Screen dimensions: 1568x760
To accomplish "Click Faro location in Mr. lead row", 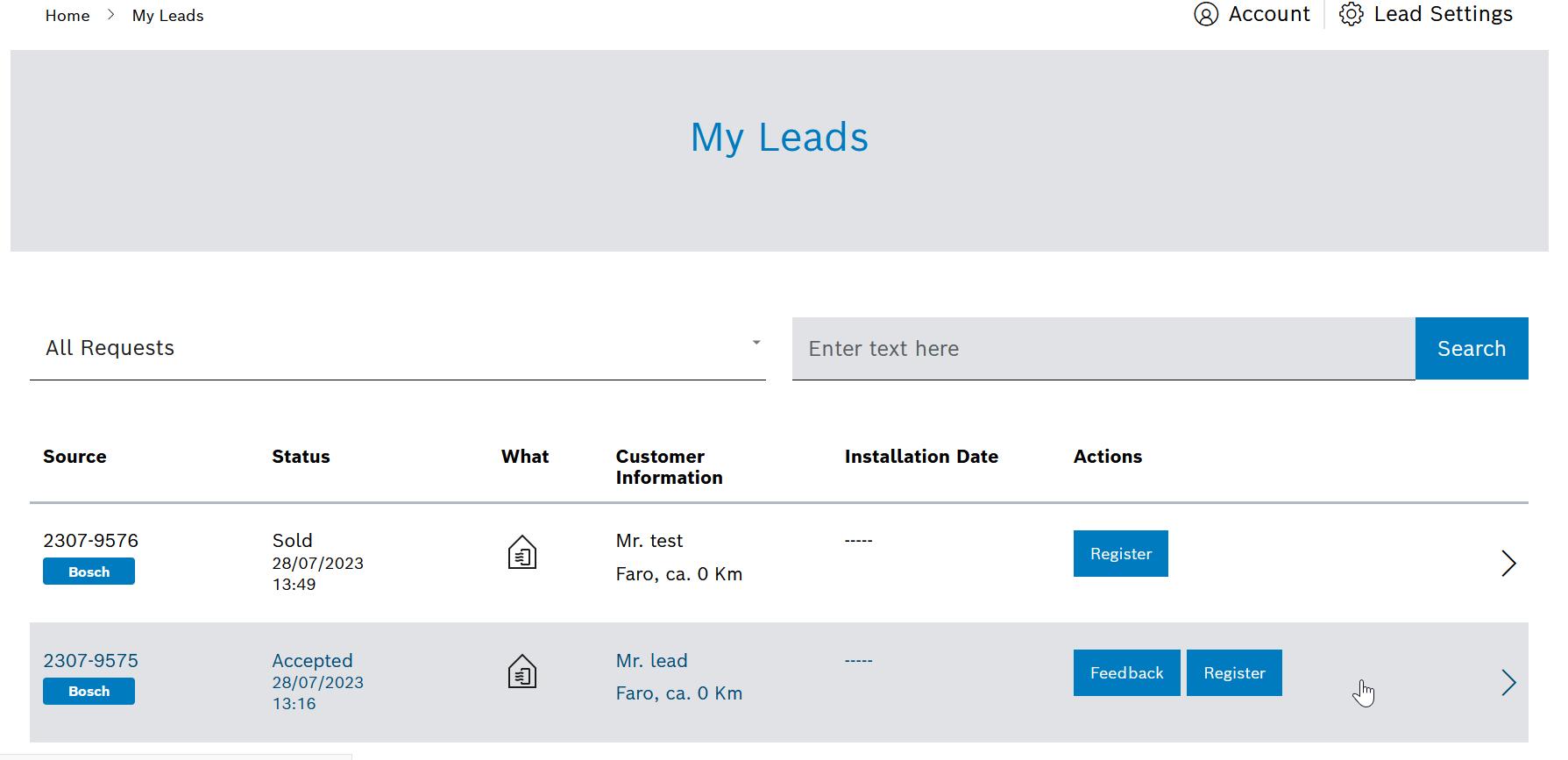I will [679, 693].
